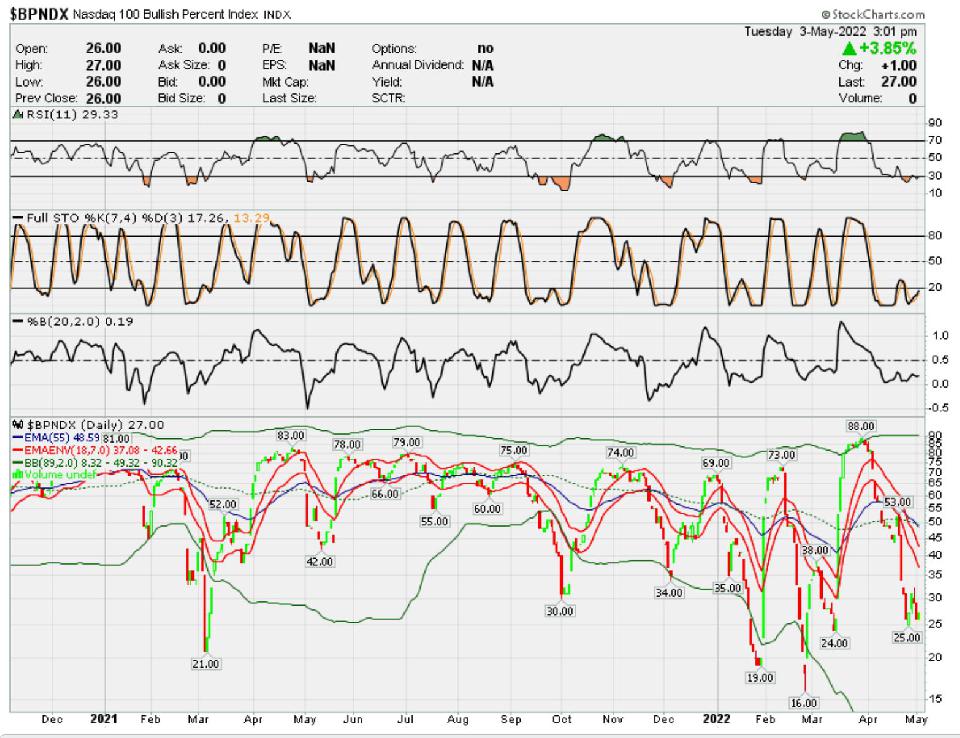
Task: Click the 2021 year label on time axis
Action: pyautogui.click(x=103, y=719)
